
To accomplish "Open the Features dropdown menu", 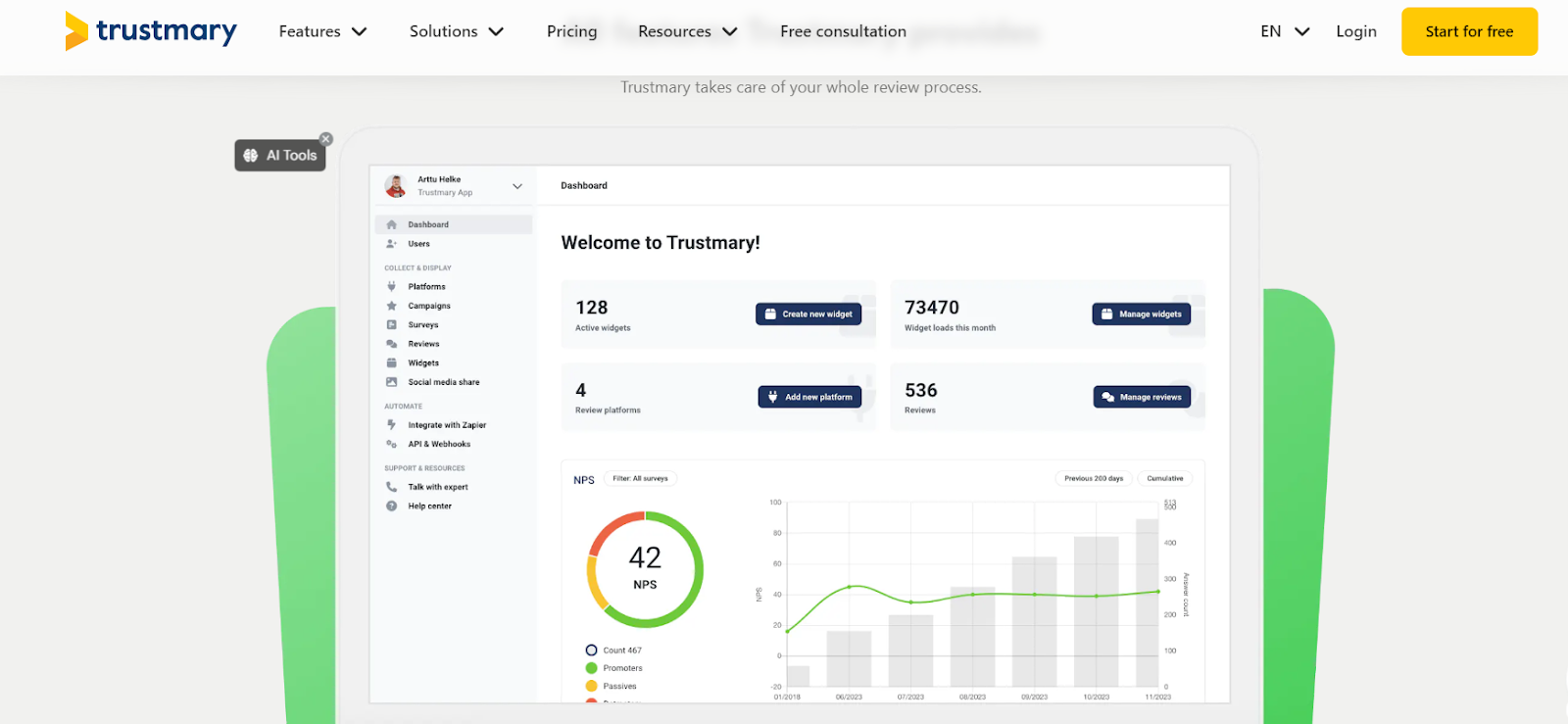I will tap(322, 31).
